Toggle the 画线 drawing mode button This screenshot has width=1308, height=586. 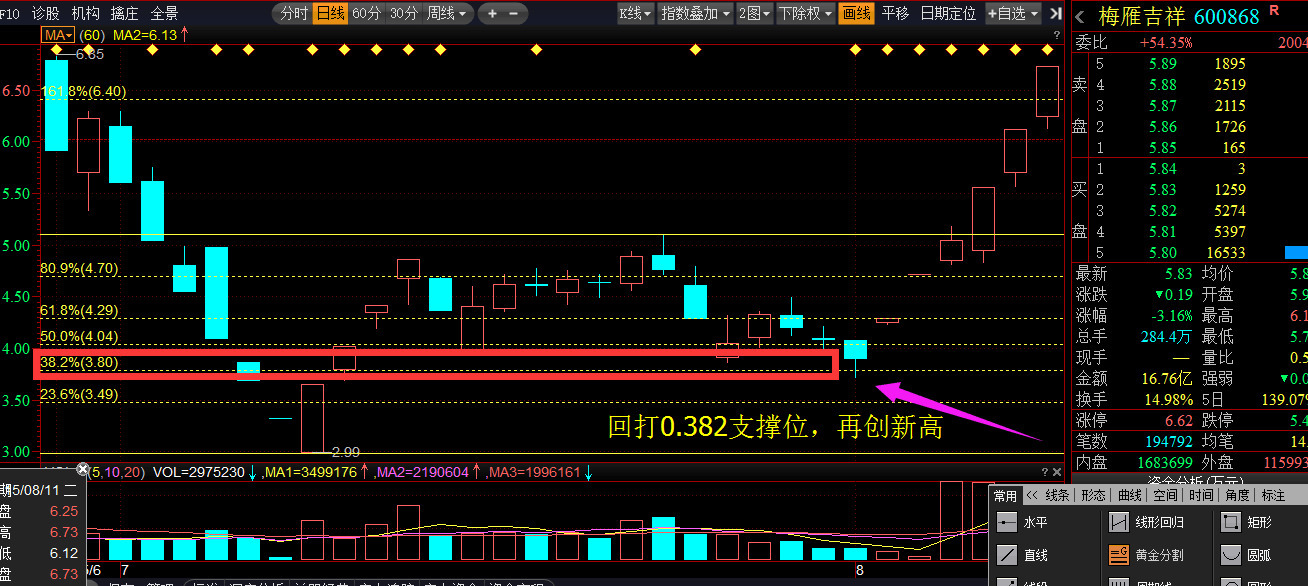856,14
